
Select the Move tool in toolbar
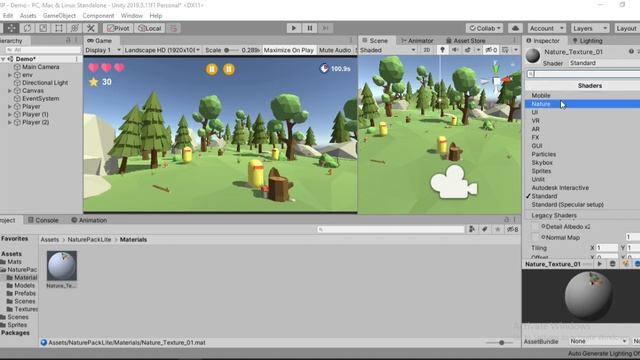[11, 28]
